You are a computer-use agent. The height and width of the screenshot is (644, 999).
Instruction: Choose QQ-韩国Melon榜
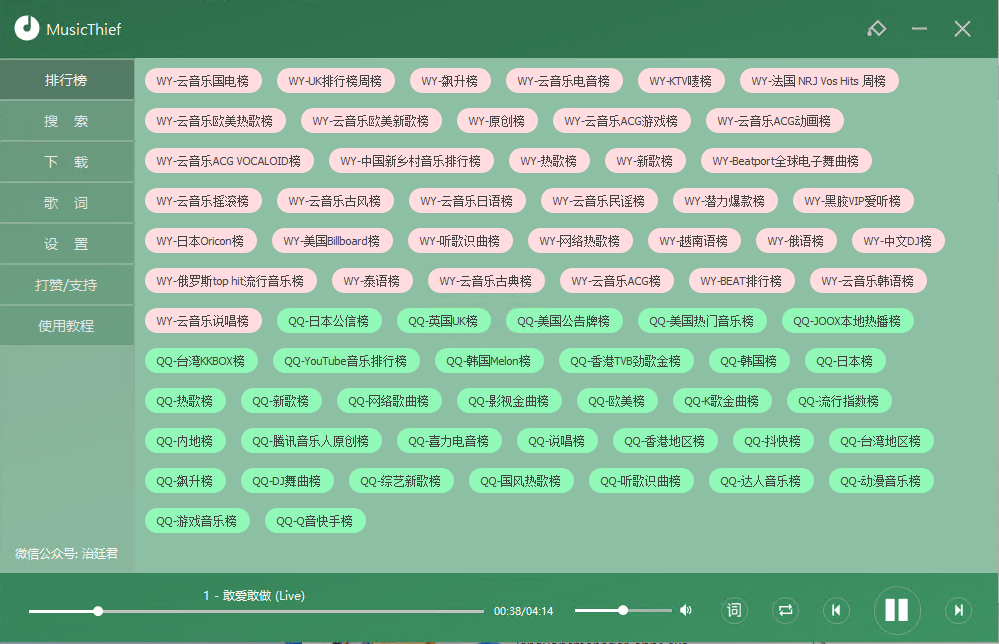[x=489, y=361]
